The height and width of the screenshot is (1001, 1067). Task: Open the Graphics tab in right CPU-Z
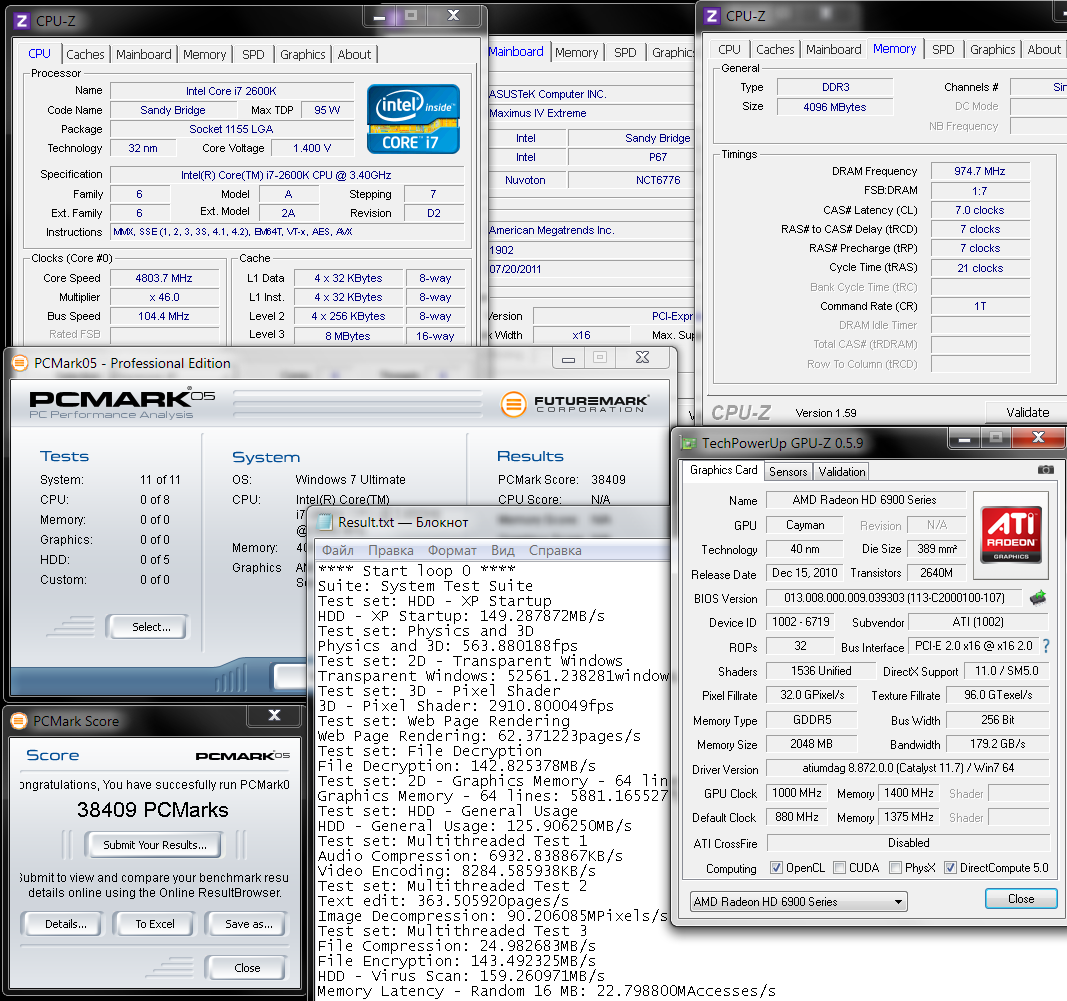(992, 50)
